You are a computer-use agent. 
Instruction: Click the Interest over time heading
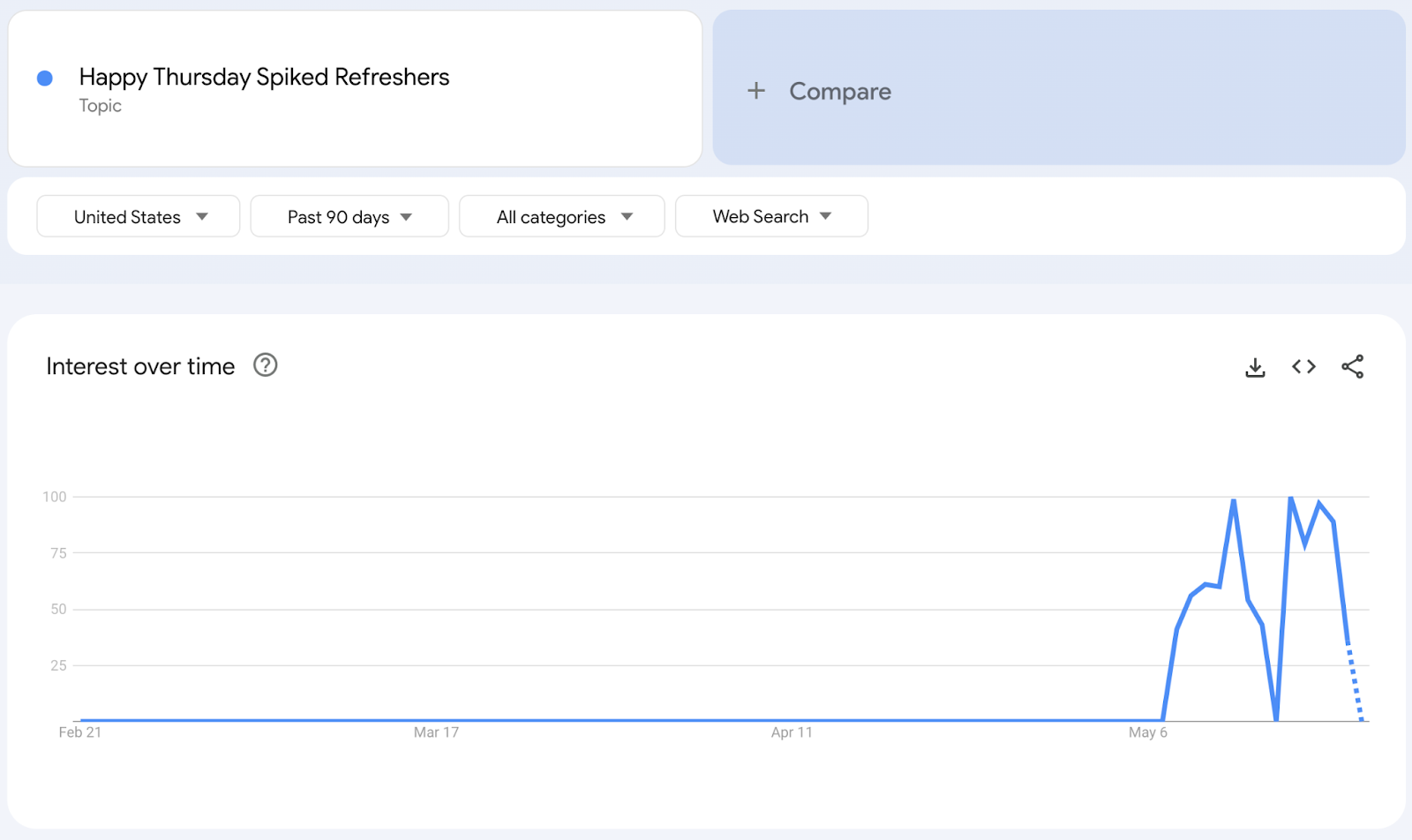coord(140,366)
